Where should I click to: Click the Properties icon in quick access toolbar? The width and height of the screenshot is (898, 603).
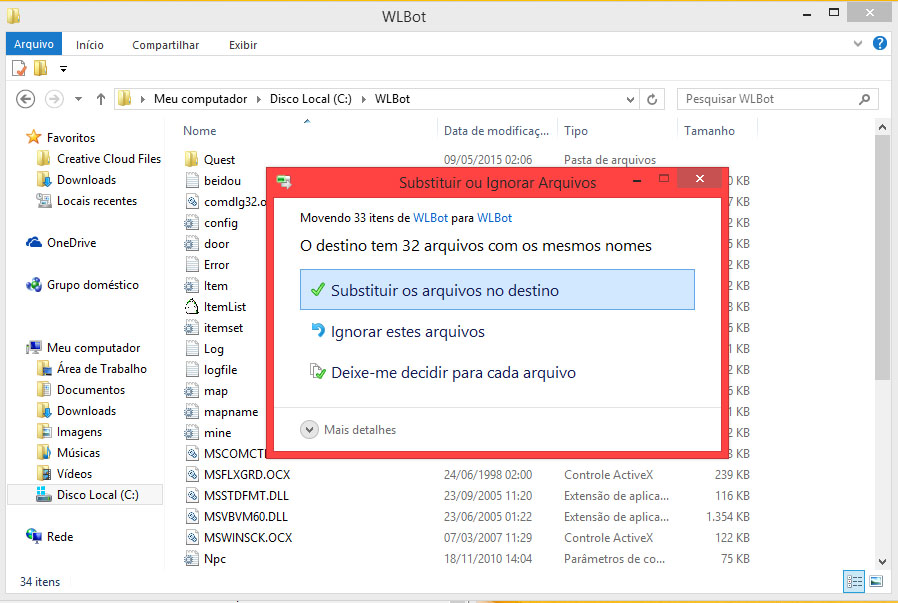[19, 68]
